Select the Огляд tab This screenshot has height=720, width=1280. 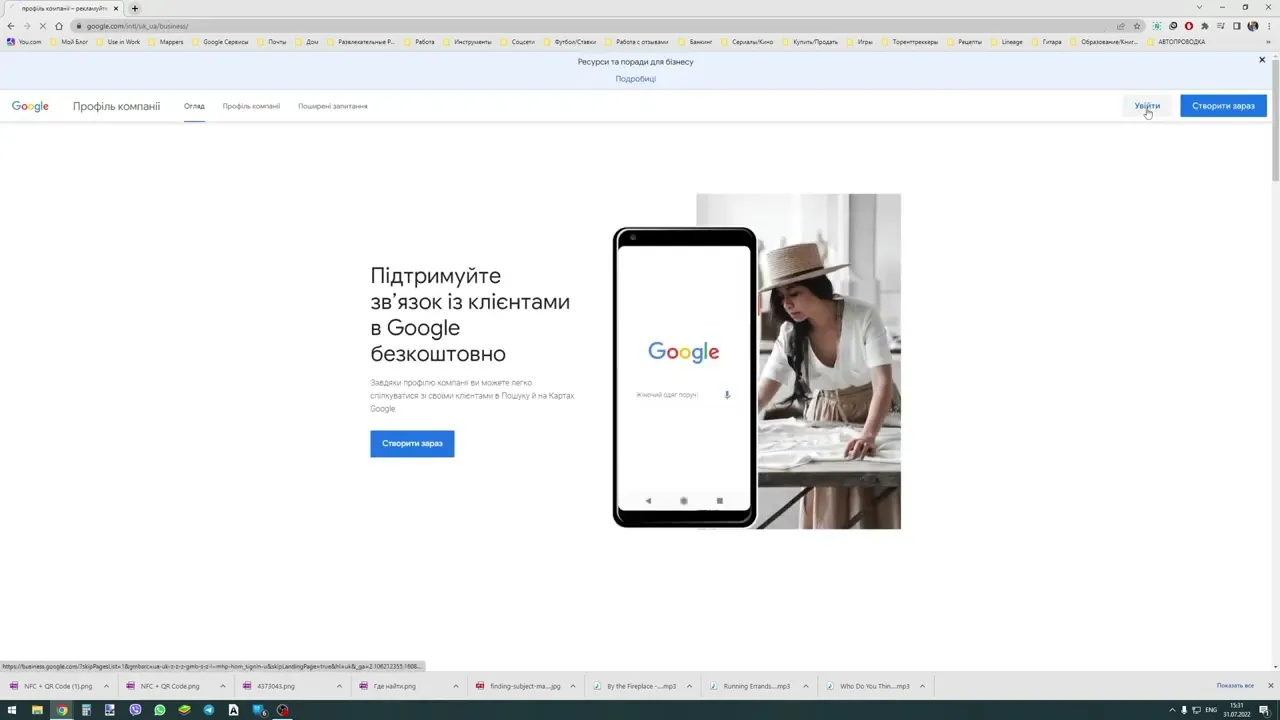(194, 106)
